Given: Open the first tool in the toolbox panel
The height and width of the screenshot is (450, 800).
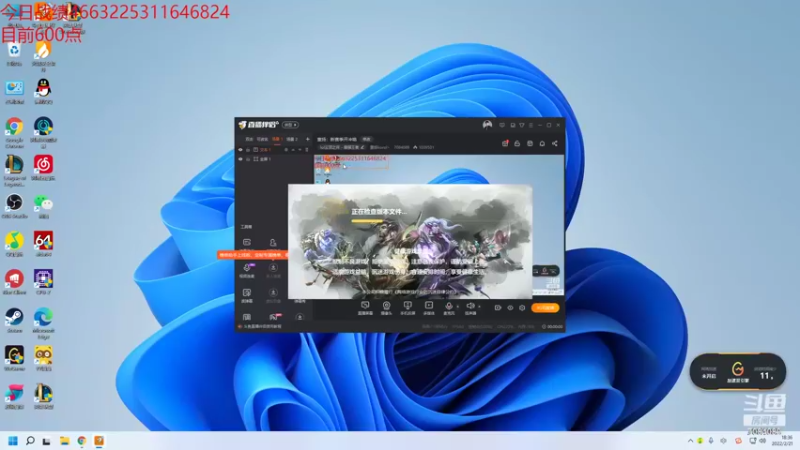Looking at the screenshot, I should [247, 242].
